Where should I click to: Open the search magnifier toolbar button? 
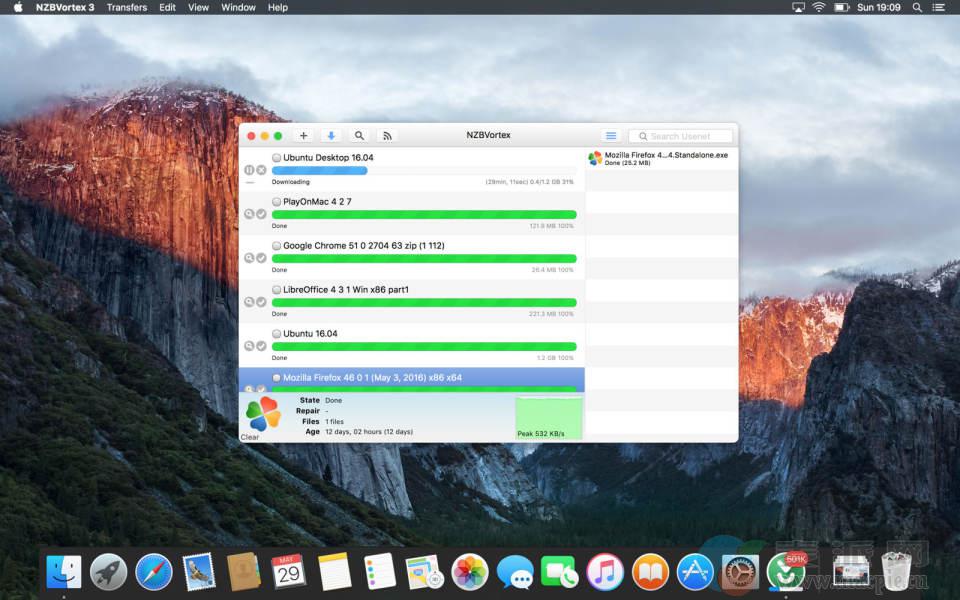[x=359, y=136]
